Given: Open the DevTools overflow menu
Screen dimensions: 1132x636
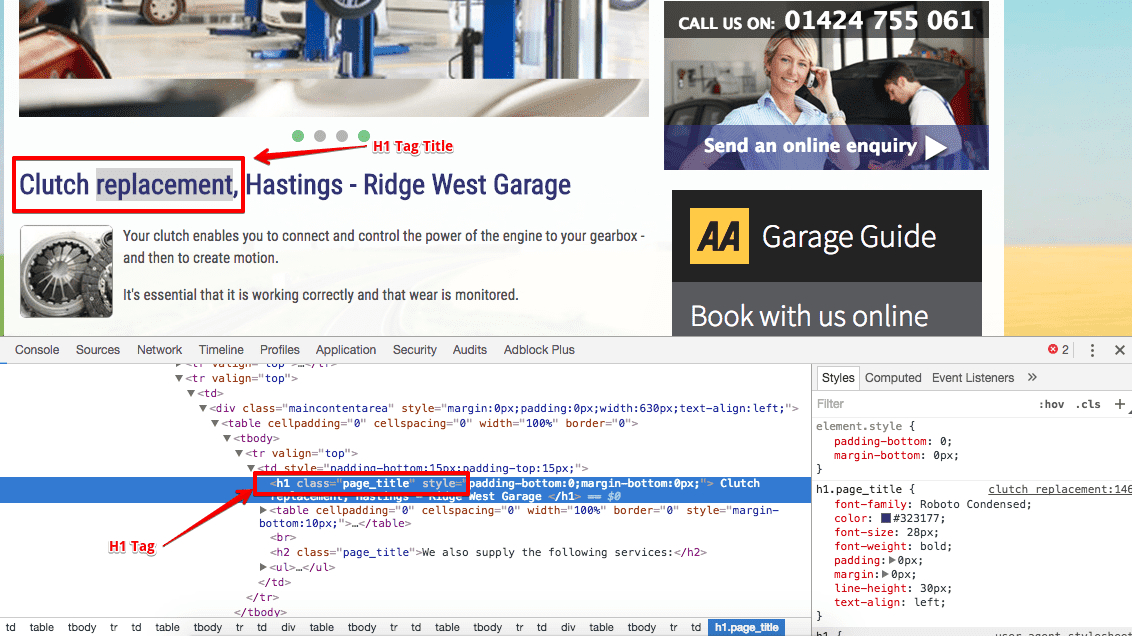Looking at the screenshot, I should 1093,349.
